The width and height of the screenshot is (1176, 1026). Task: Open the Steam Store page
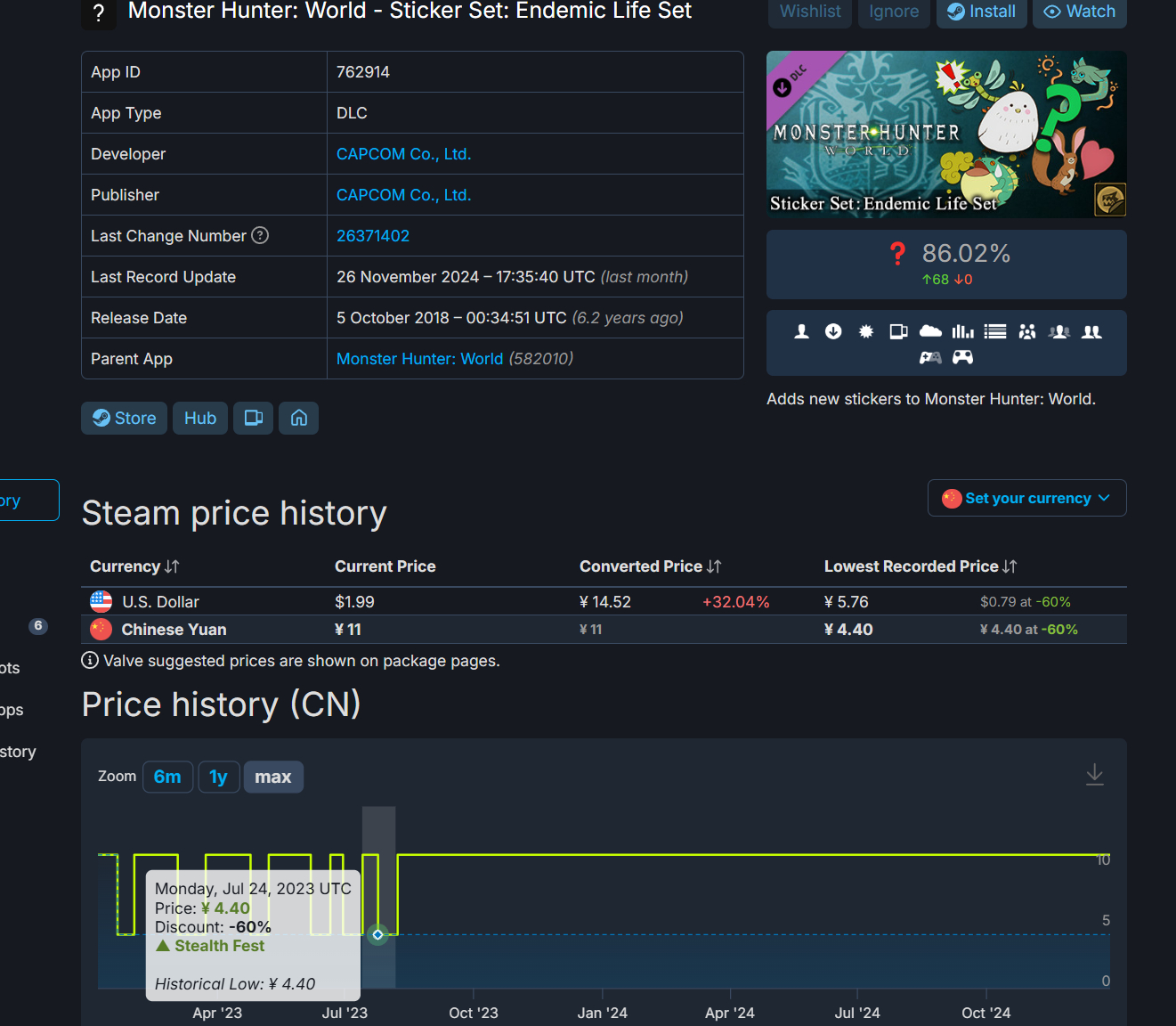coord(125,419)
